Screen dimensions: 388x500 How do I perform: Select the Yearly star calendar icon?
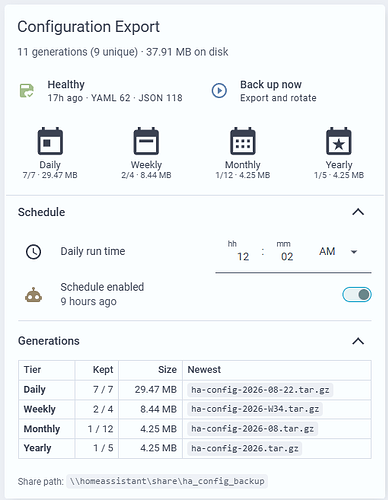(339, 141)
